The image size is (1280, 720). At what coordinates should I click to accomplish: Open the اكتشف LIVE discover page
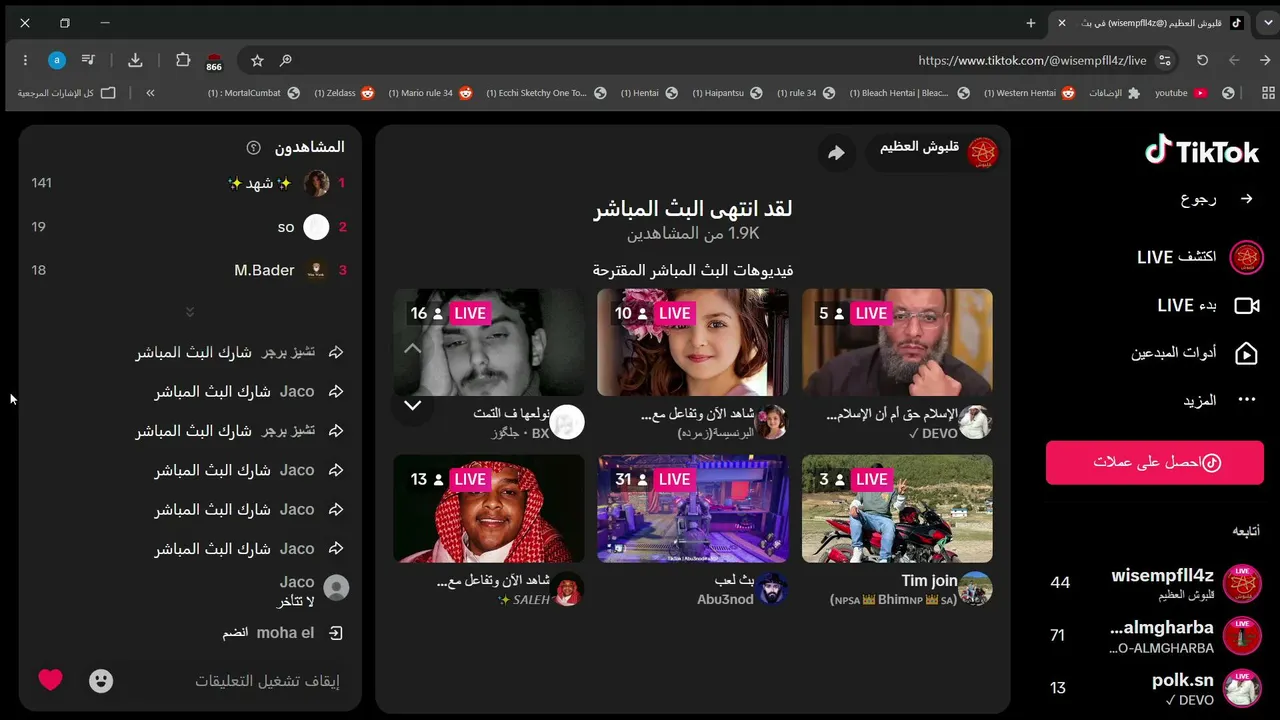point(1200,257)
